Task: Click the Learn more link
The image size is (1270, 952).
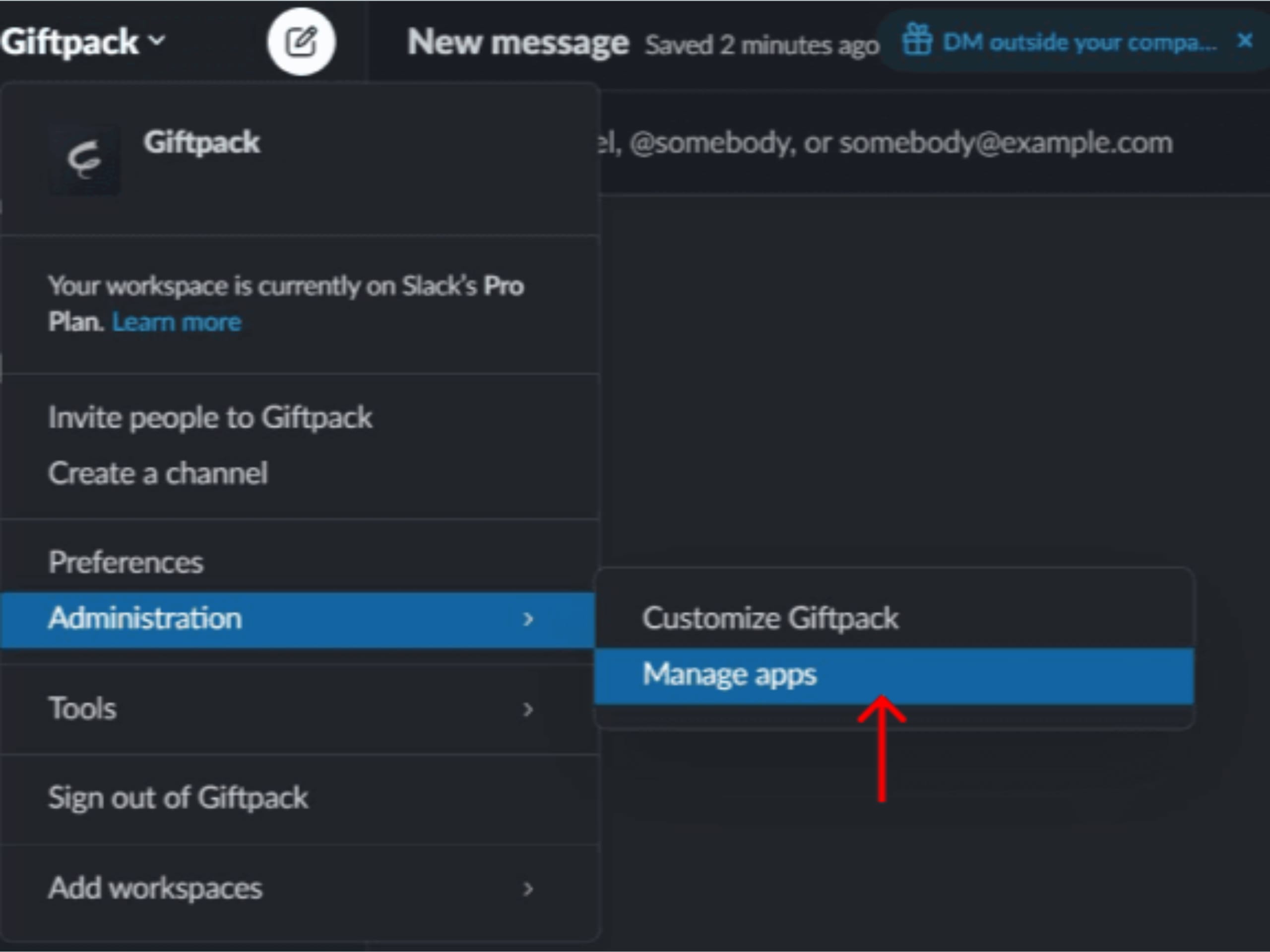Action: click(x=177, y=322)
